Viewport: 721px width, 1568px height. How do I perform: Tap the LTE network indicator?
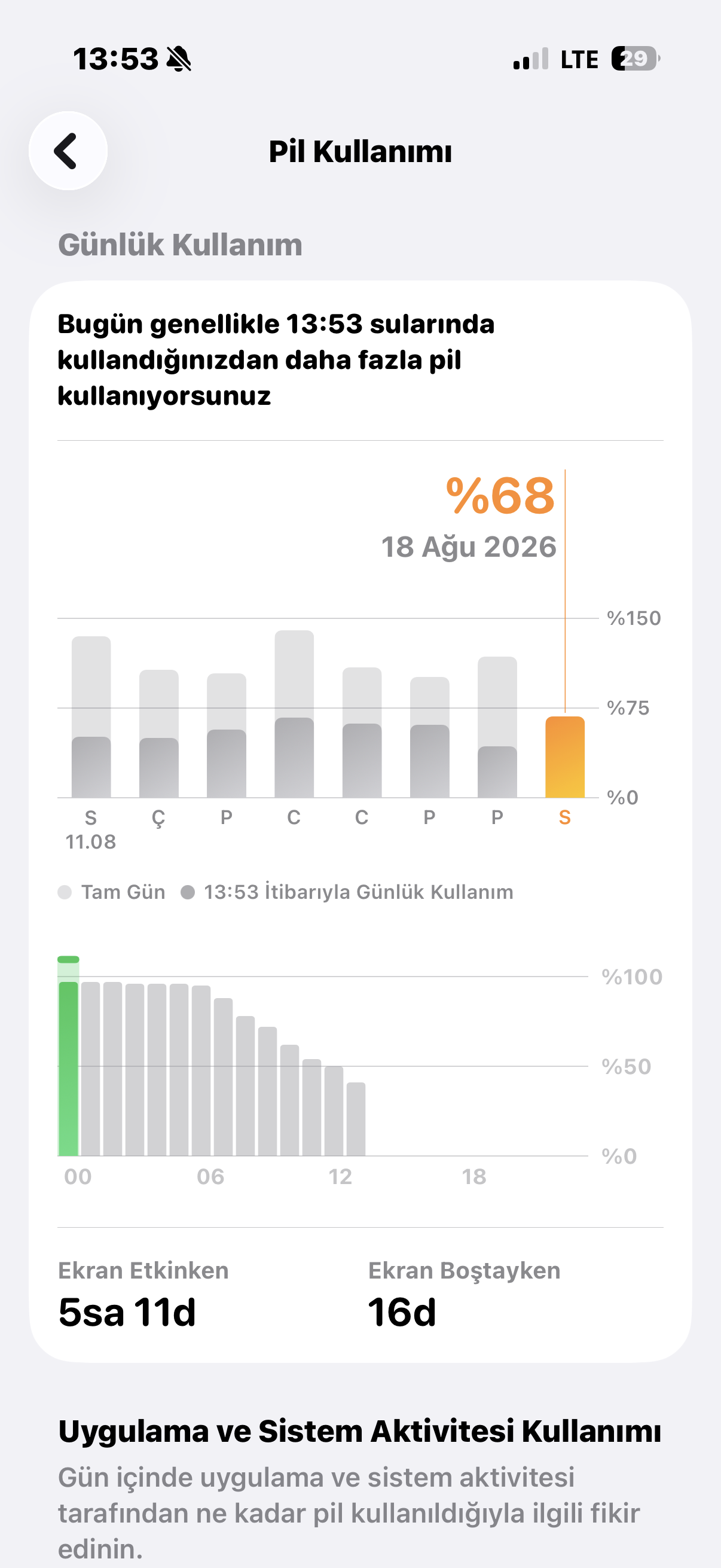579,60
